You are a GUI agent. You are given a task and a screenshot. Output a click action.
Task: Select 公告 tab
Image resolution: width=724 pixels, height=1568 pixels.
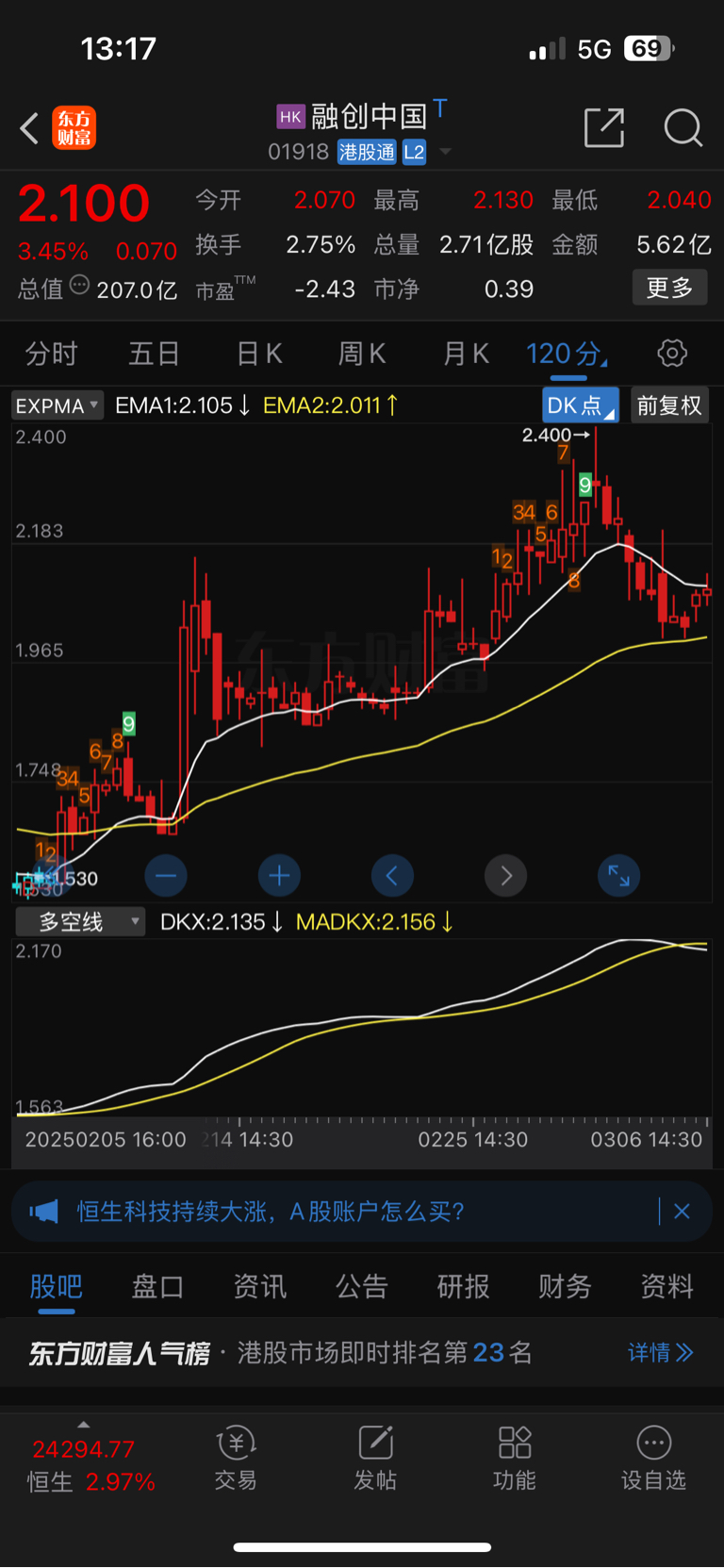click(361, 1286)
